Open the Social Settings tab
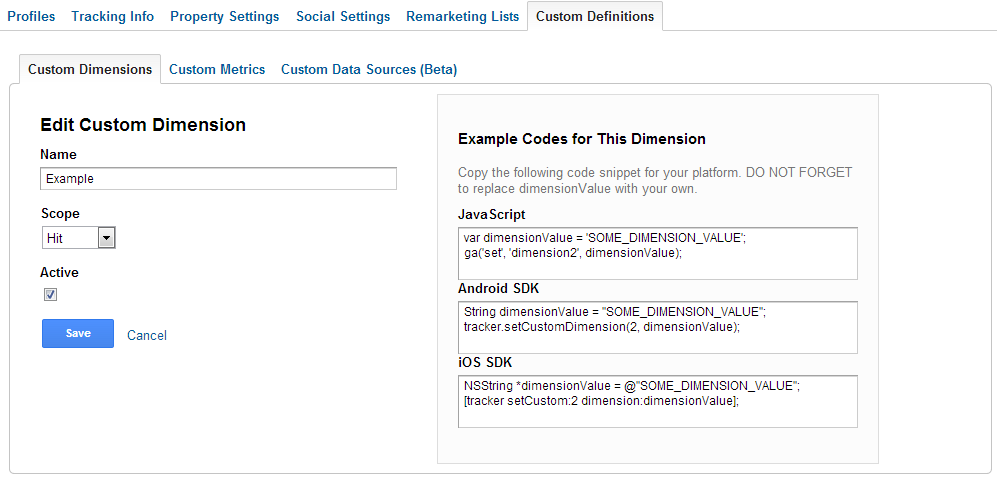The width and height of the screenshot is (997, 477). click(343, 17)
